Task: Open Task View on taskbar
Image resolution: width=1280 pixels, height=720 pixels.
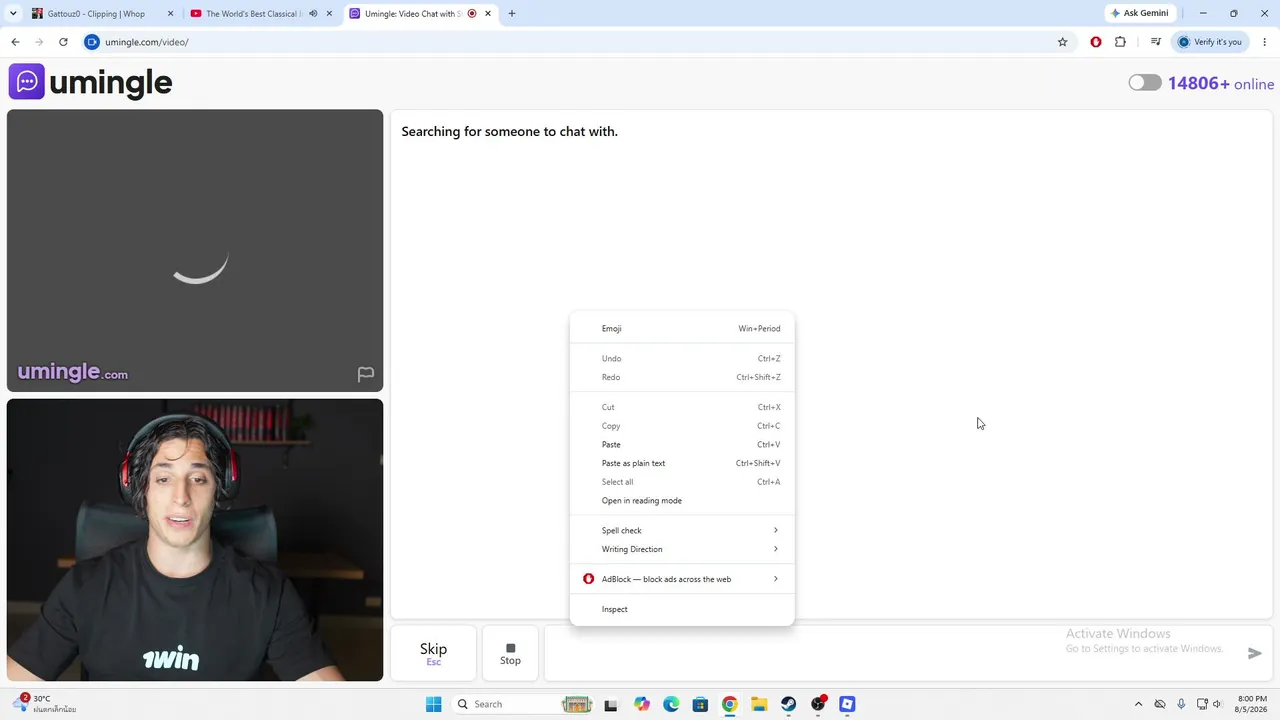Action: (611, 704)
